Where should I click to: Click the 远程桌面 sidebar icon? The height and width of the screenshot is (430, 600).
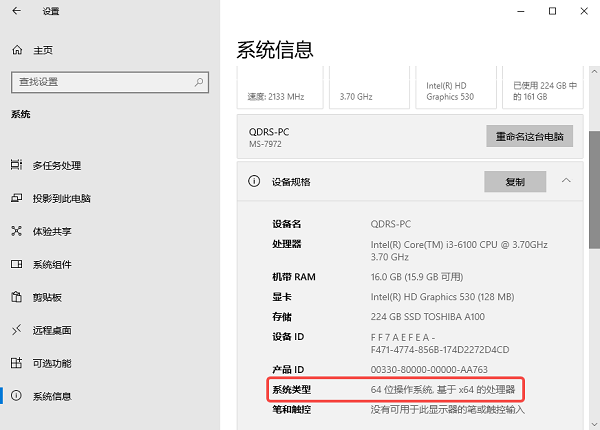point(16,330)
